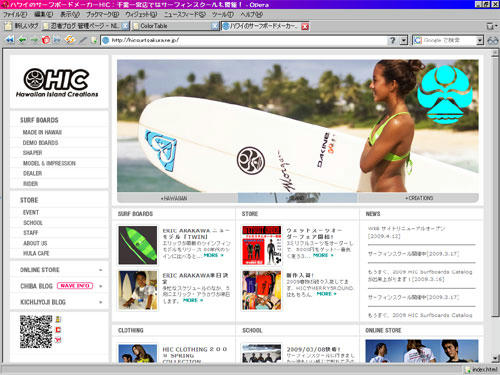Open the 表示 (View) menu
The width and height of the screenshot is (500, 375).
point(70,14)
